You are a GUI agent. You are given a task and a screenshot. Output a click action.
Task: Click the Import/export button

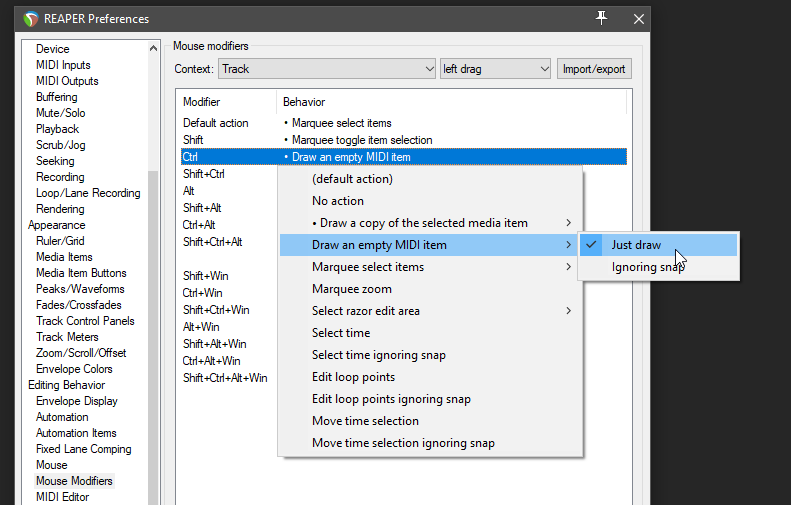click(x=594, y=69)
